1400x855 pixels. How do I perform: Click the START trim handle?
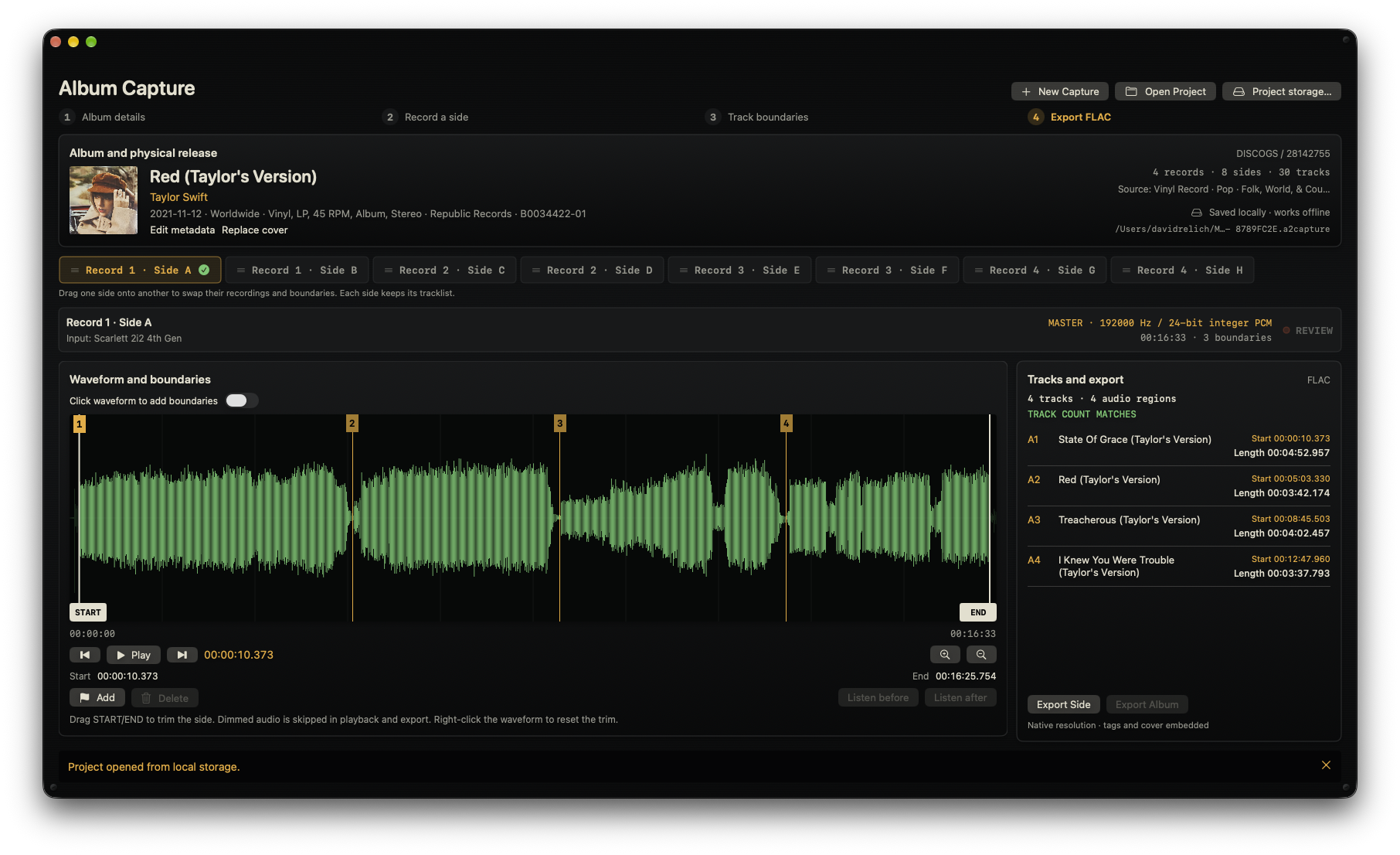click(x=88, y=612)
